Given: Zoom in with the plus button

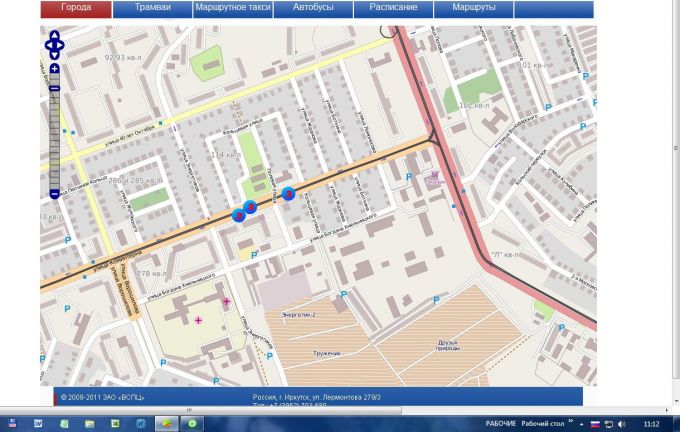Looking at the screenshot, I should [x=55, y=69].
